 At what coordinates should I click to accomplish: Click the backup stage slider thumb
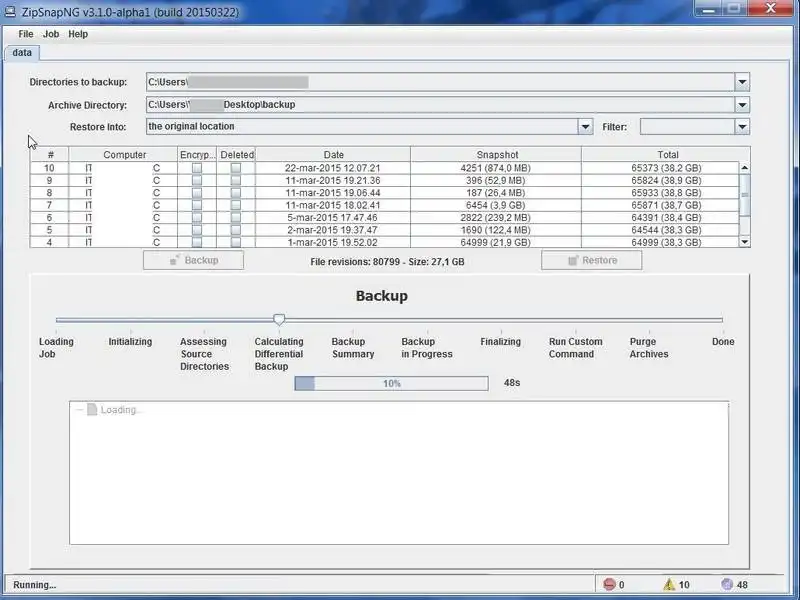[x=279, y=319]
